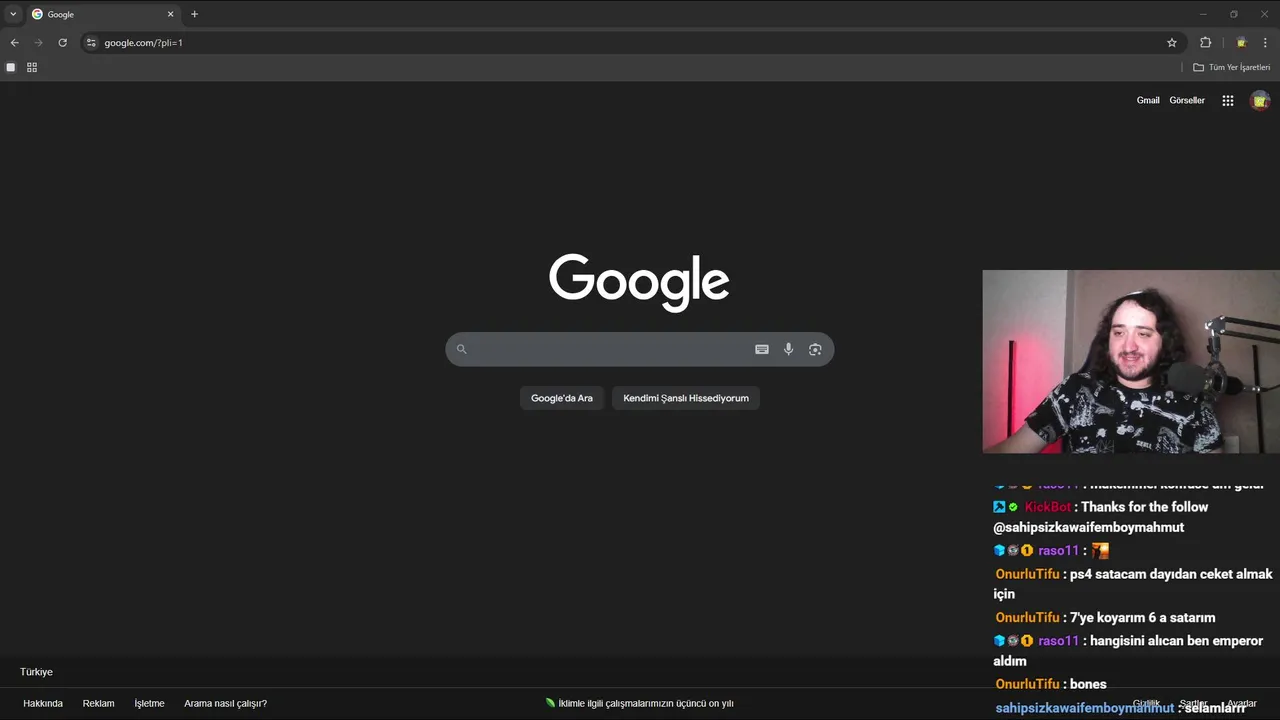Open Google apps grid icon
The height and width of the screenshot is (720, 1280).
pos(1228,100)
